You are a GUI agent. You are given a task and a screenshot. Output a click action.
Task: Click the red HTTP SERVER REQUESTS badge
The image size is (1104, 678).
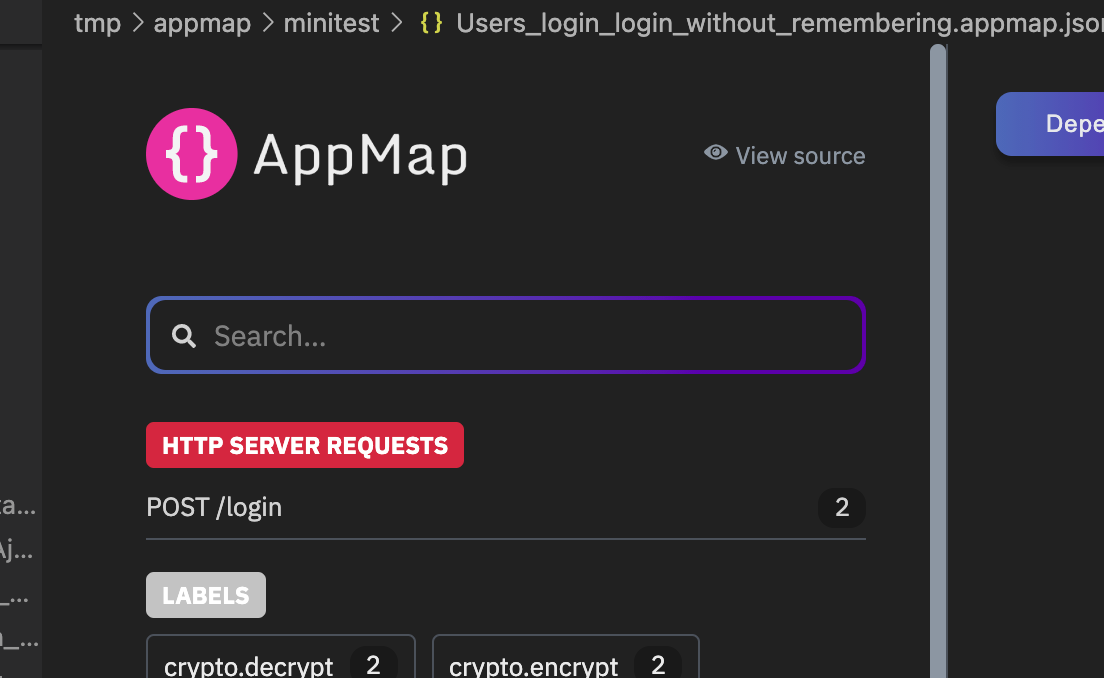pyautogui.click(x=304, y=445)
